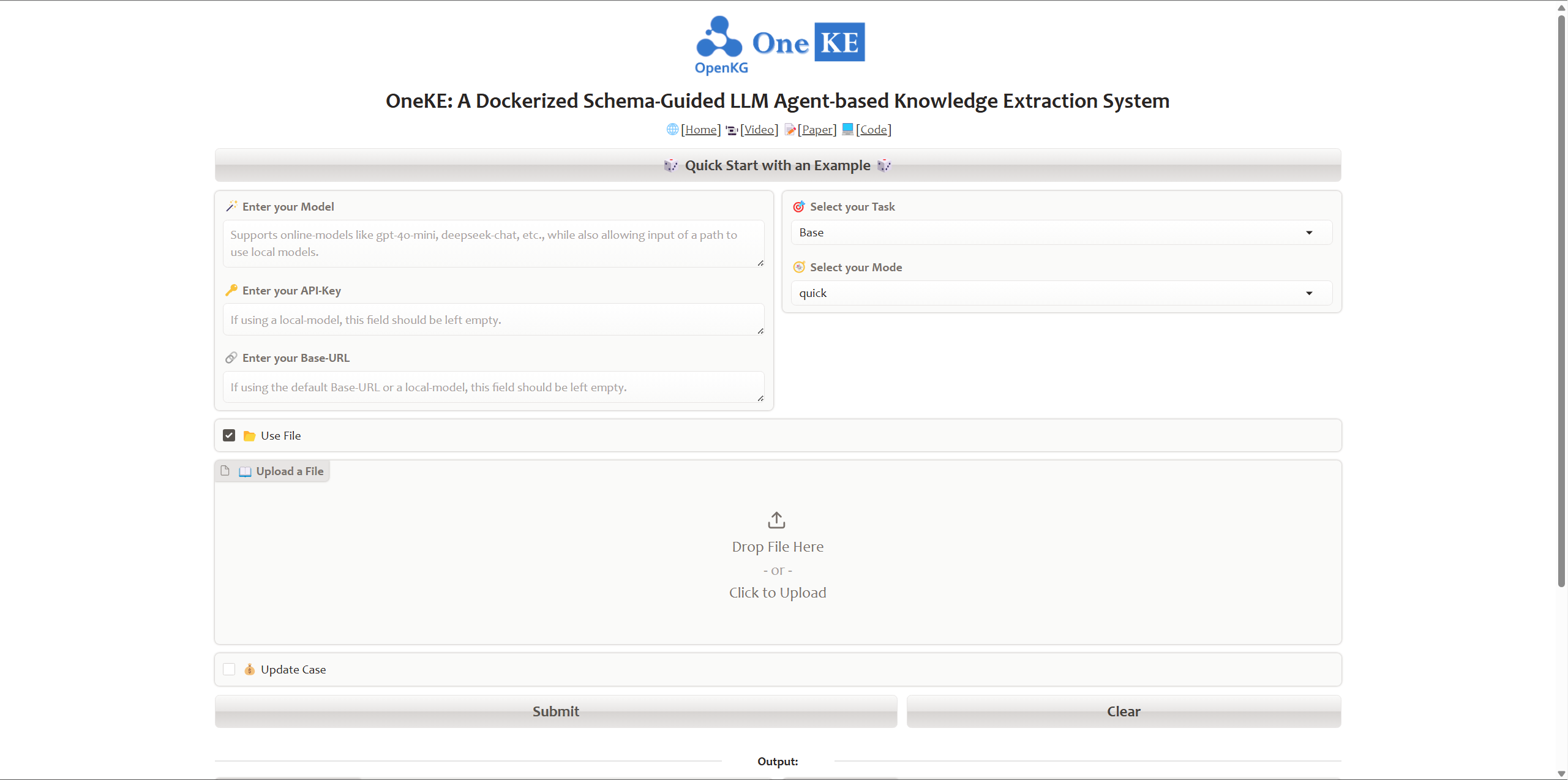Open the Paper link
This screenshot has height=780, width=1568.
(x=817, y=129)
